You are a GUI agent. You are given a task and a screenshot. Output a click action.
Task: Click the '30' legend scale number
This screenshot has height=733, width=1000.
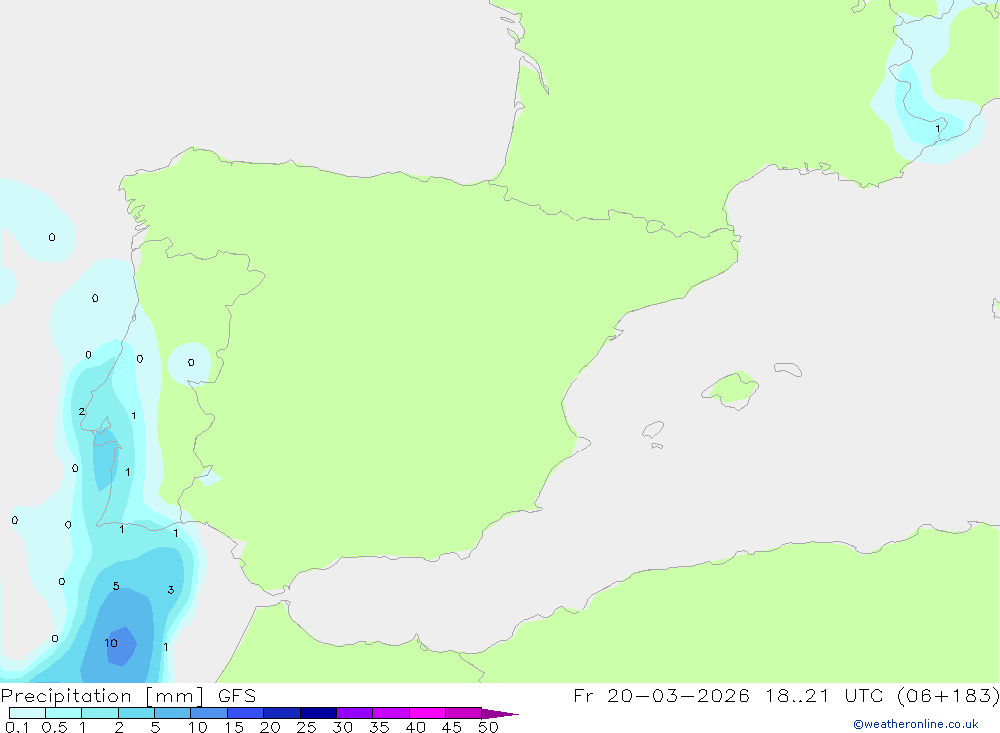pos(342,727)
